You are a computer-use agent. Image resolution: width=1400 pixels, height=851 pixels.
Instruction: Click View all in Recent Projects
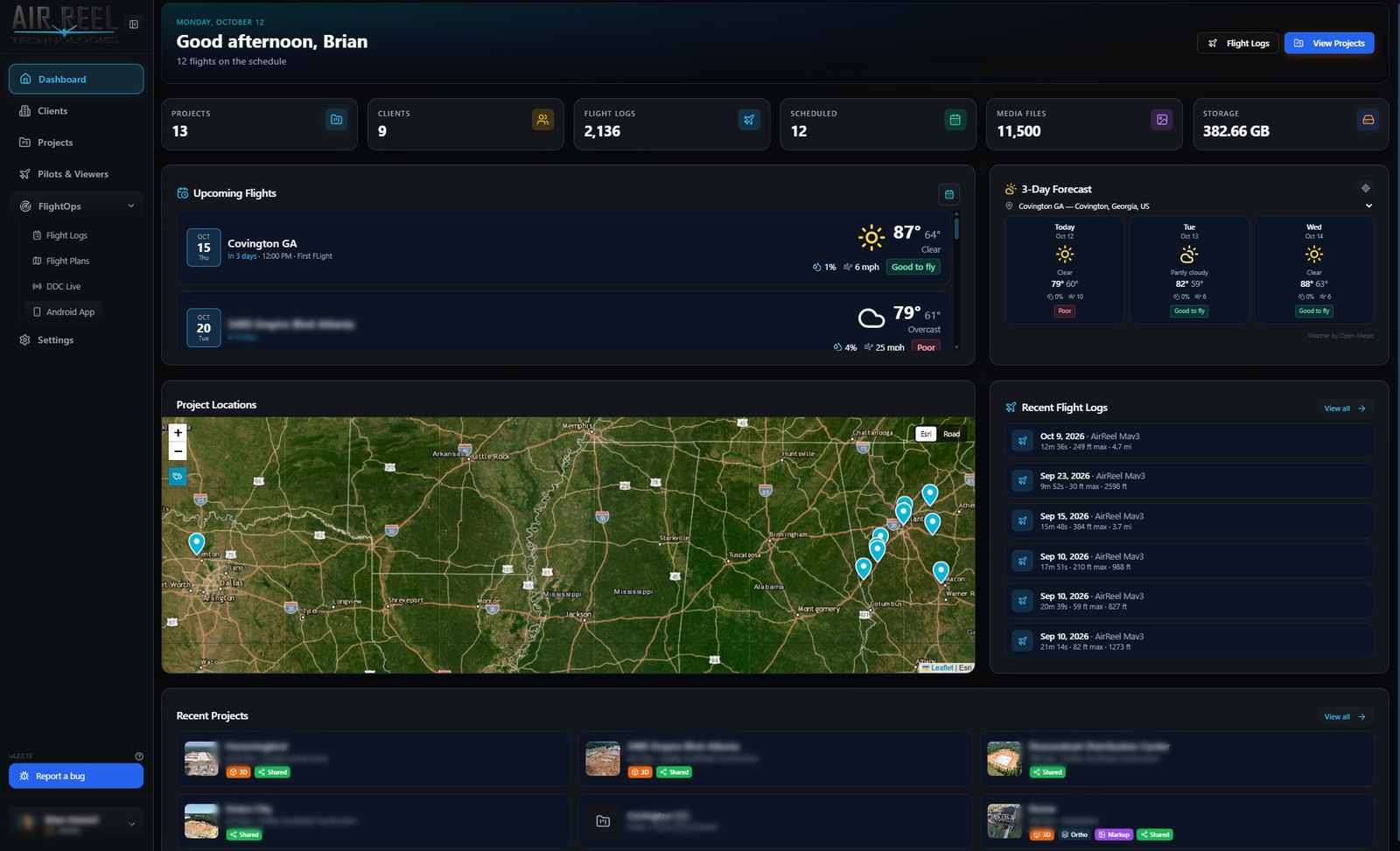[1345, 717]
